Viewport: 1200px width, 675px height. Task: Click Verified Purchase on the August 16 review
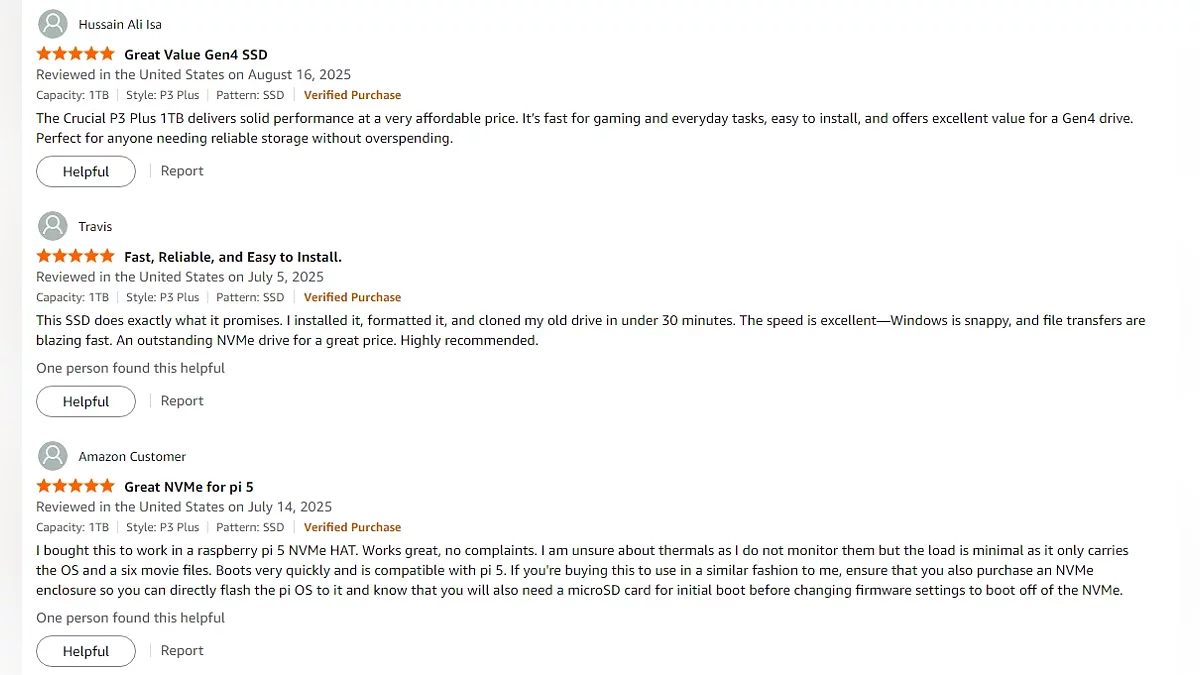(352, 95)
